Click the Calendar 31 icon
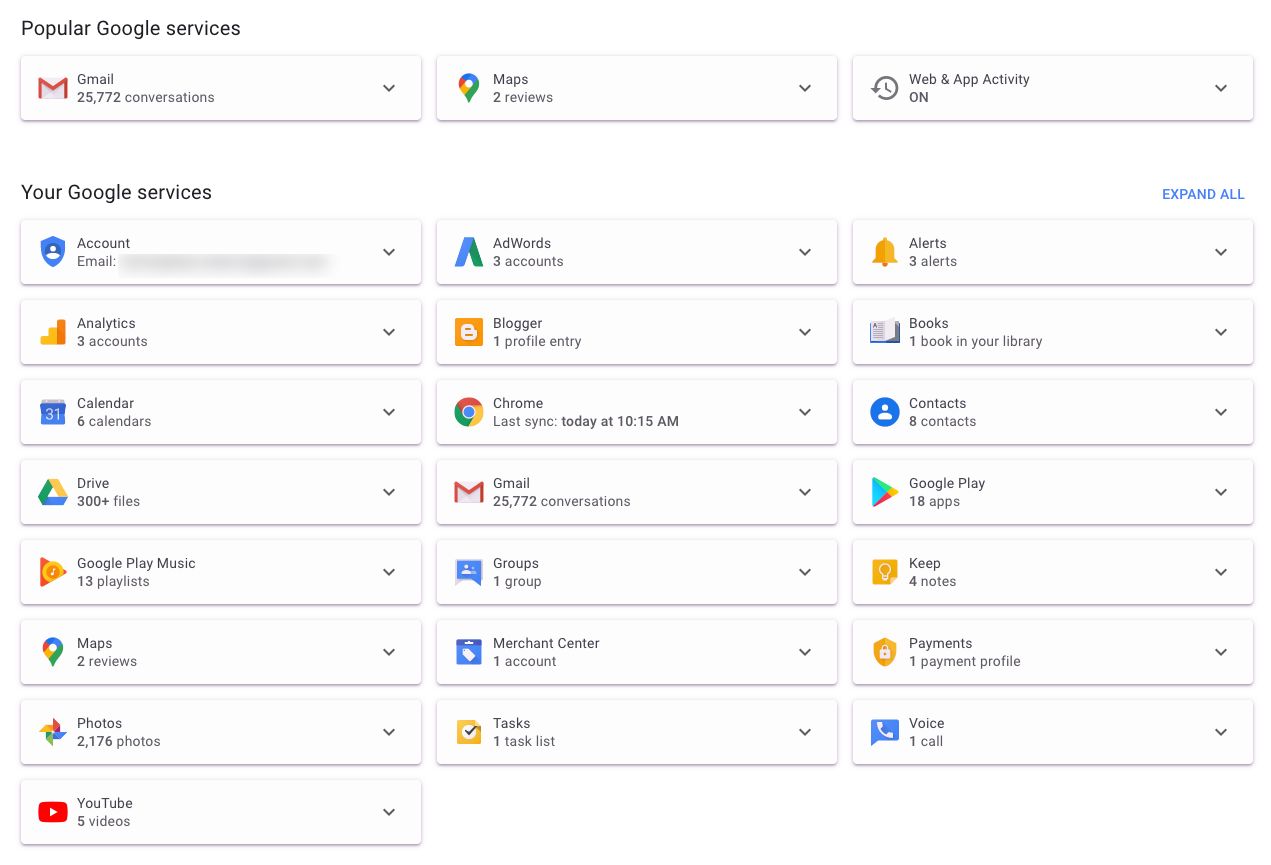 (53, 412)
